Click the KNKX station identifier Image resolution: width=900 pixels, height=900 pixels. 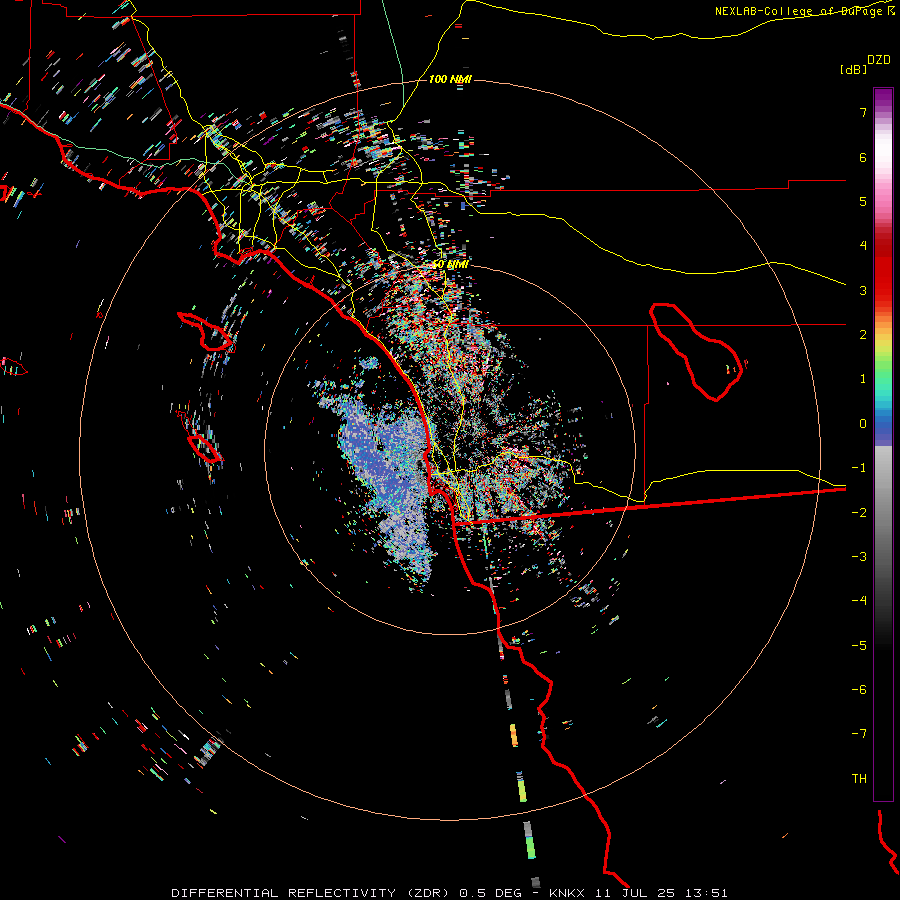tap(567, 893)
